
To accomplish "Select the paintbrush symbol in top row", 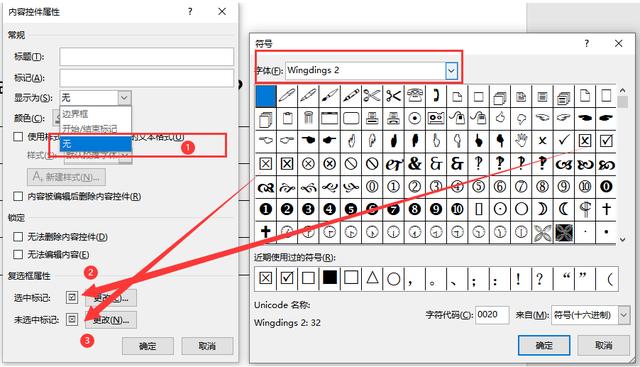I will pyautogui.click(x=329, y=96).
